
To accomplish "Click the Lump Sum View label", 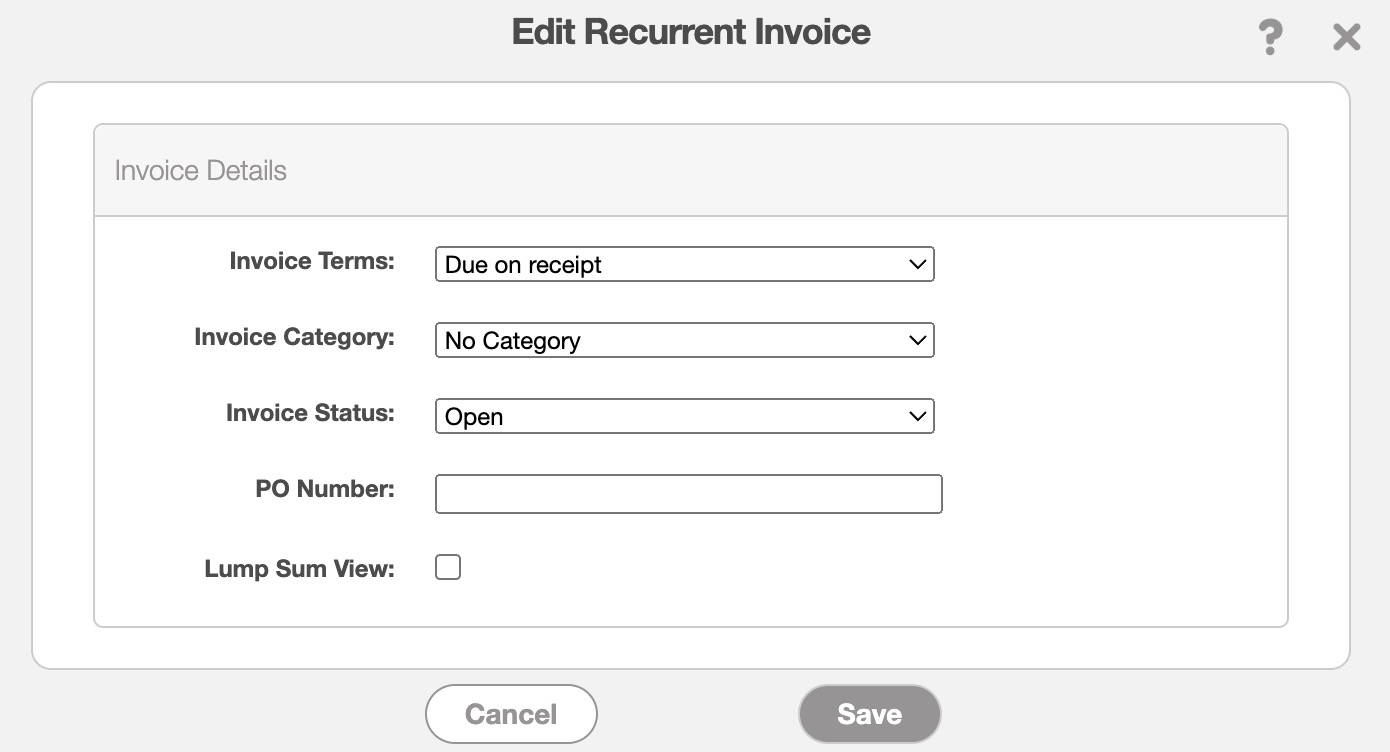I will (299, 569).
